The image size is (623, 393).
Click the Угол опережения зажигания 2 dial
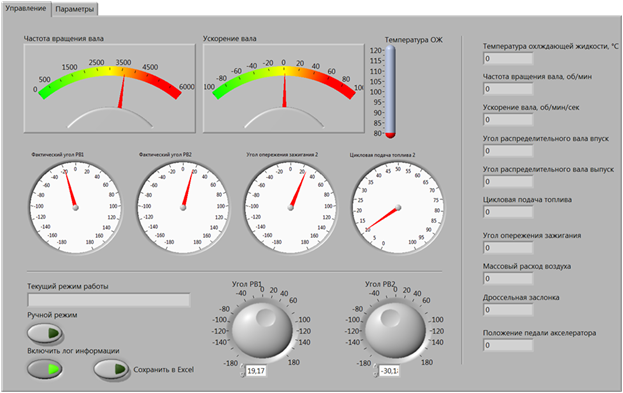click(290, 207)
